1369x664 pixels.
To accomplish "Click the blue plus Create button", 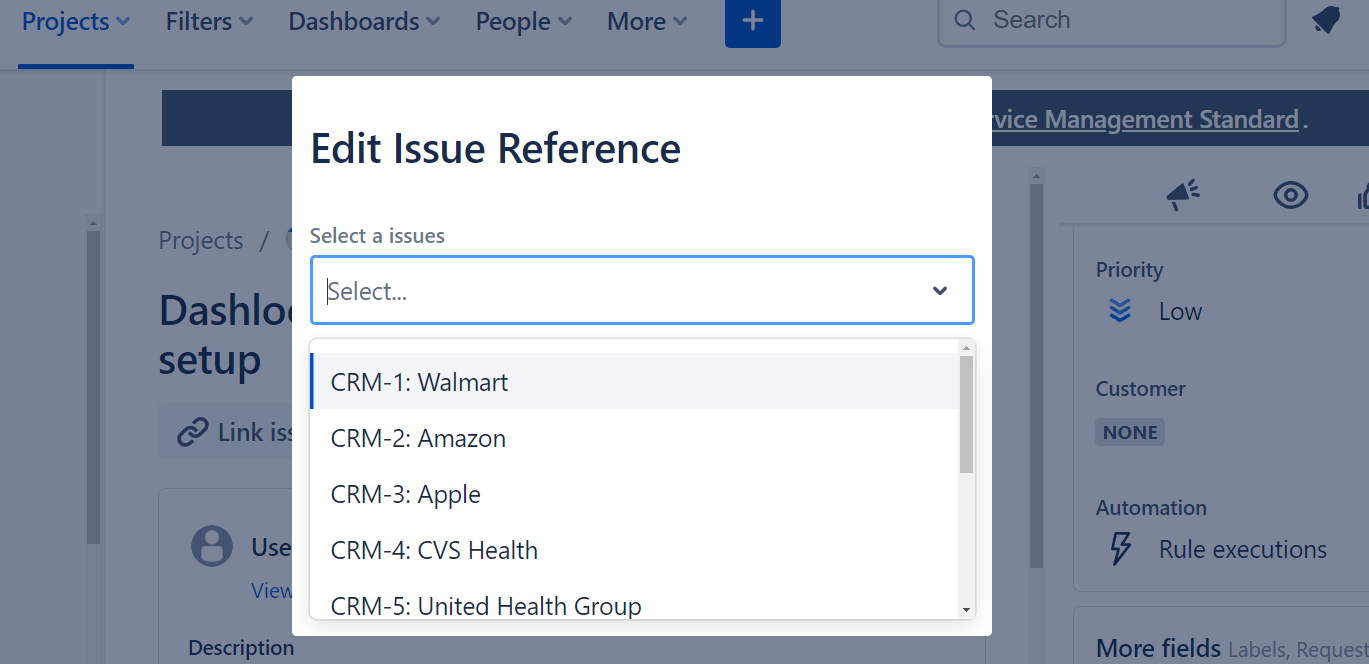I will 752,21.
